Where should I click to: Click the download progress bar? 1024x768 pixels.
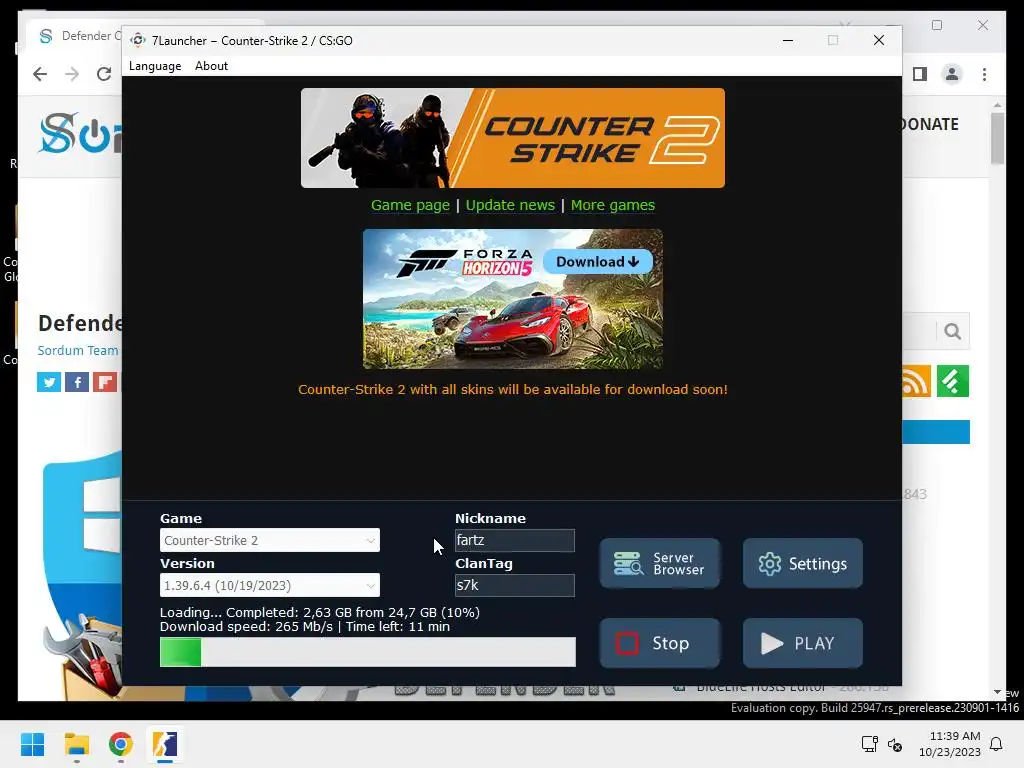click(368, 652)
